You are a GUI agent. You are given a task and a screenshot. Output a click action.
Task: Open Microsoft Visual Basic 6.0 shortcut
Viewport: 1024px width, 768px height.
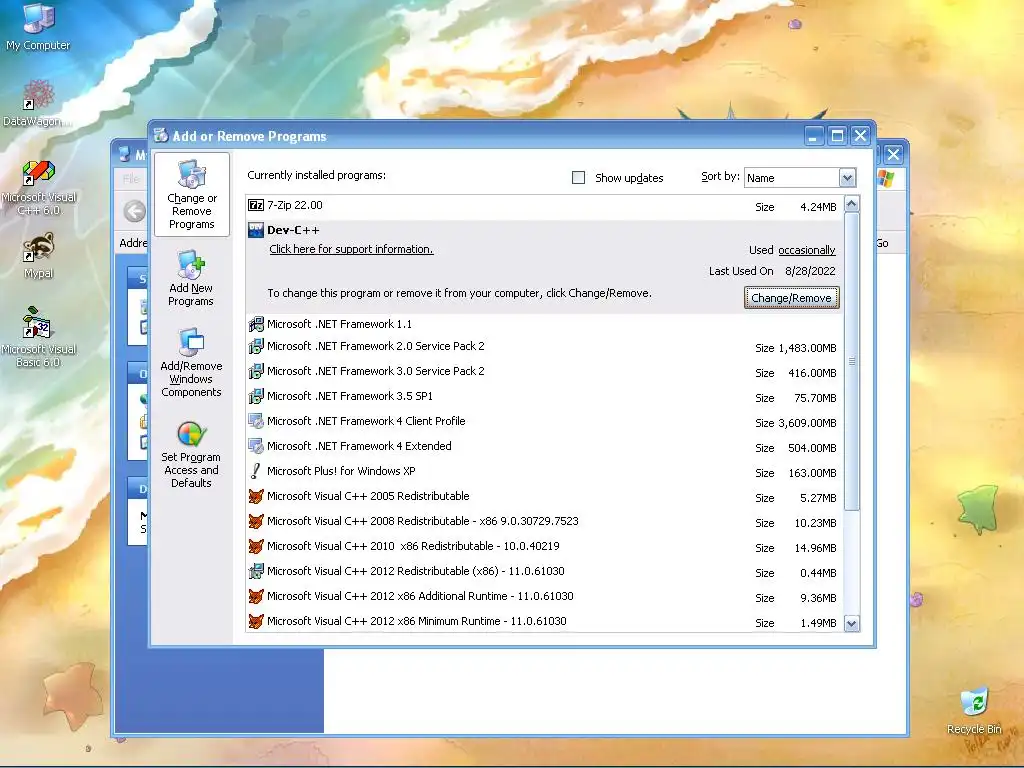[x=39, y=337]
